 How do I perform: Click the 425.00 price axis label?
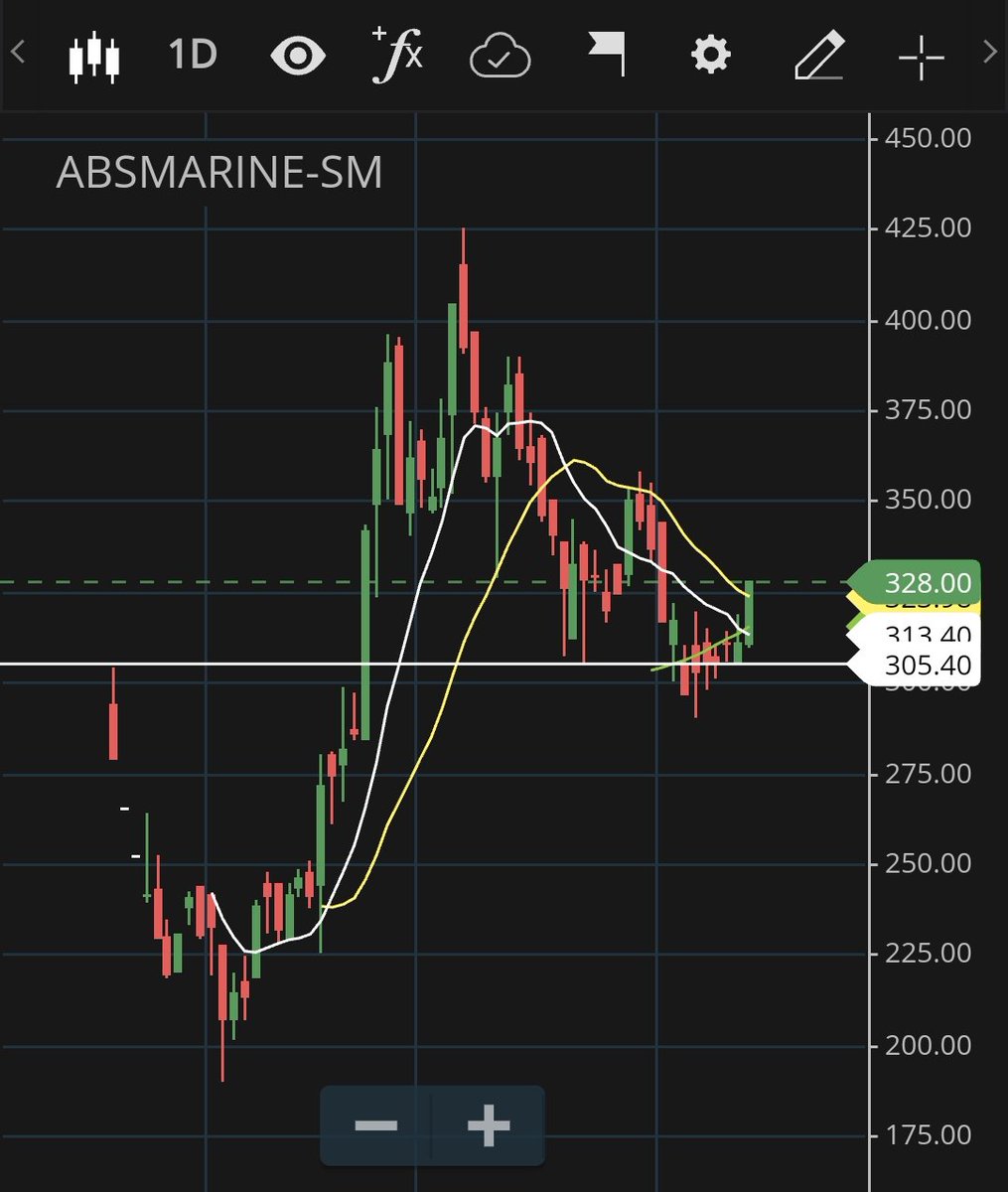[928, 227]
